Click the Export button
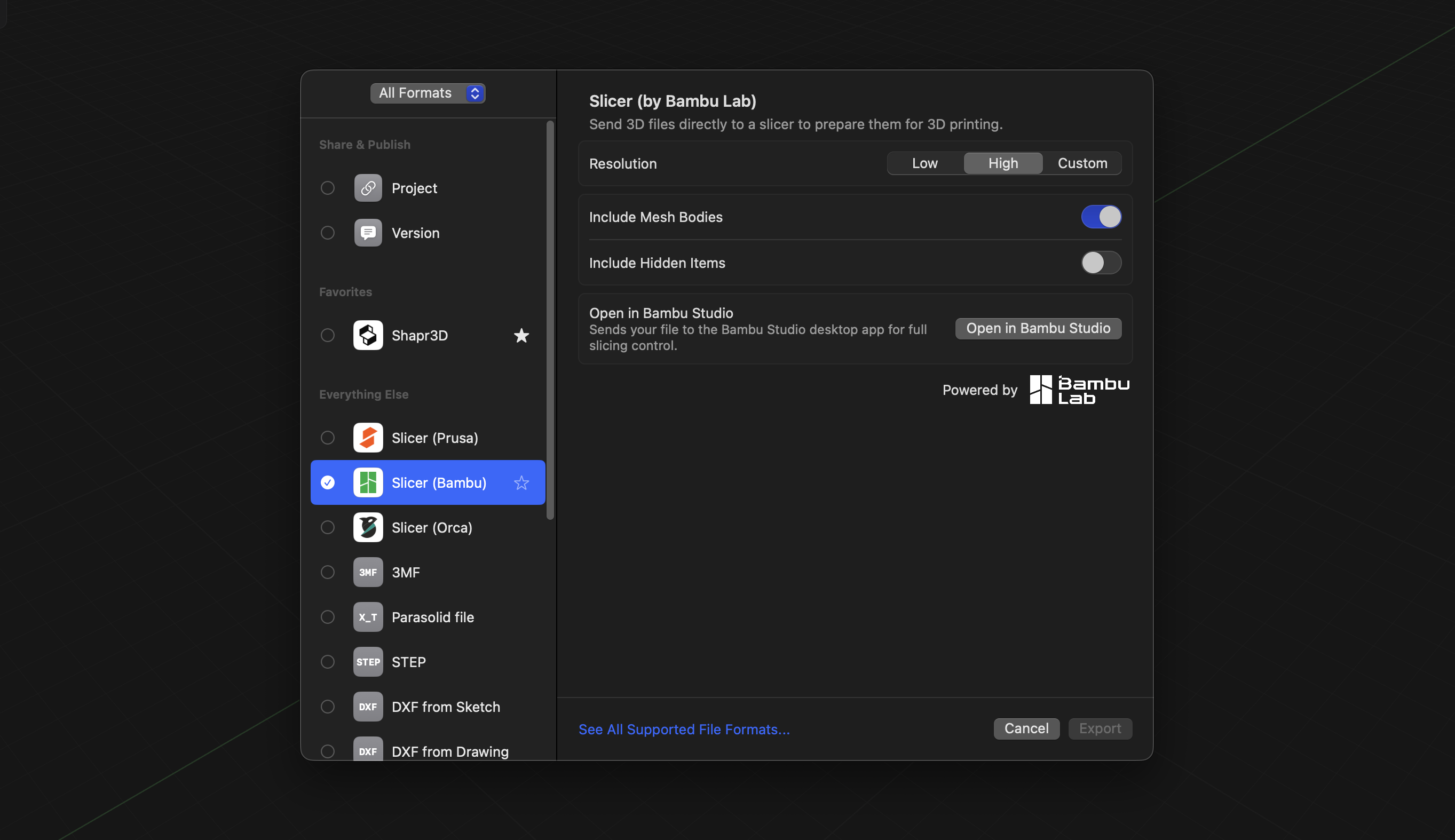 [1100, 728]
